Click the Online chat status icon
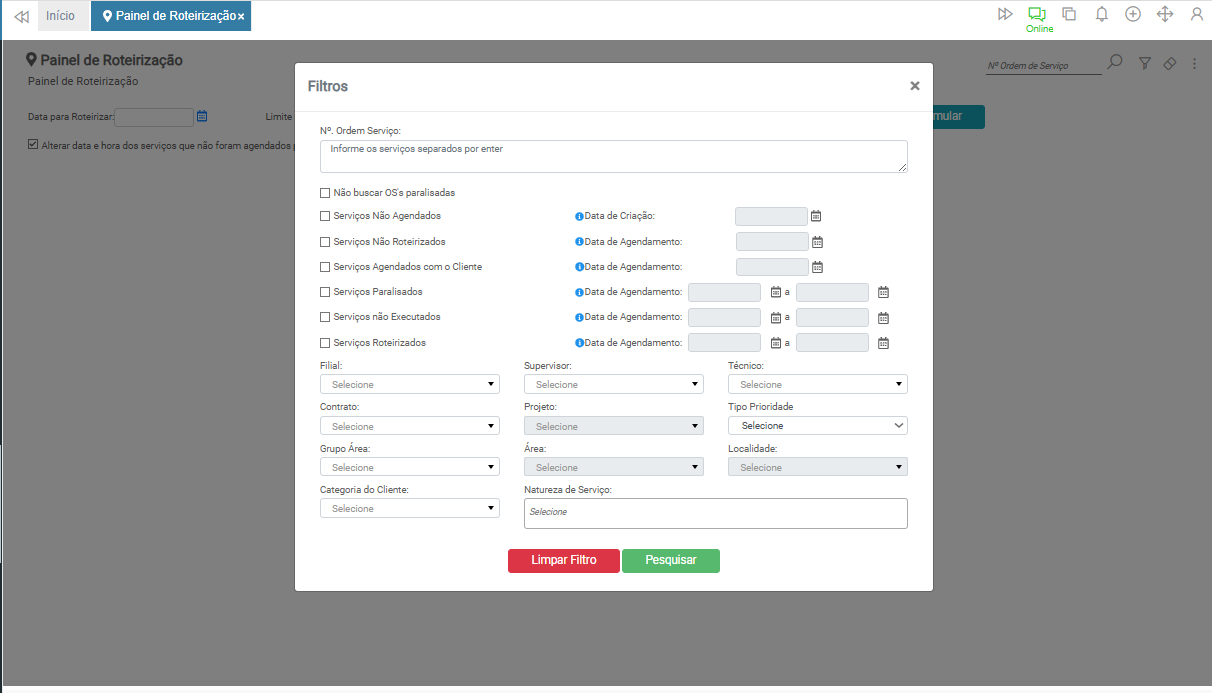Viewport: 1212px width, 693px height. tap(1037, 14)
